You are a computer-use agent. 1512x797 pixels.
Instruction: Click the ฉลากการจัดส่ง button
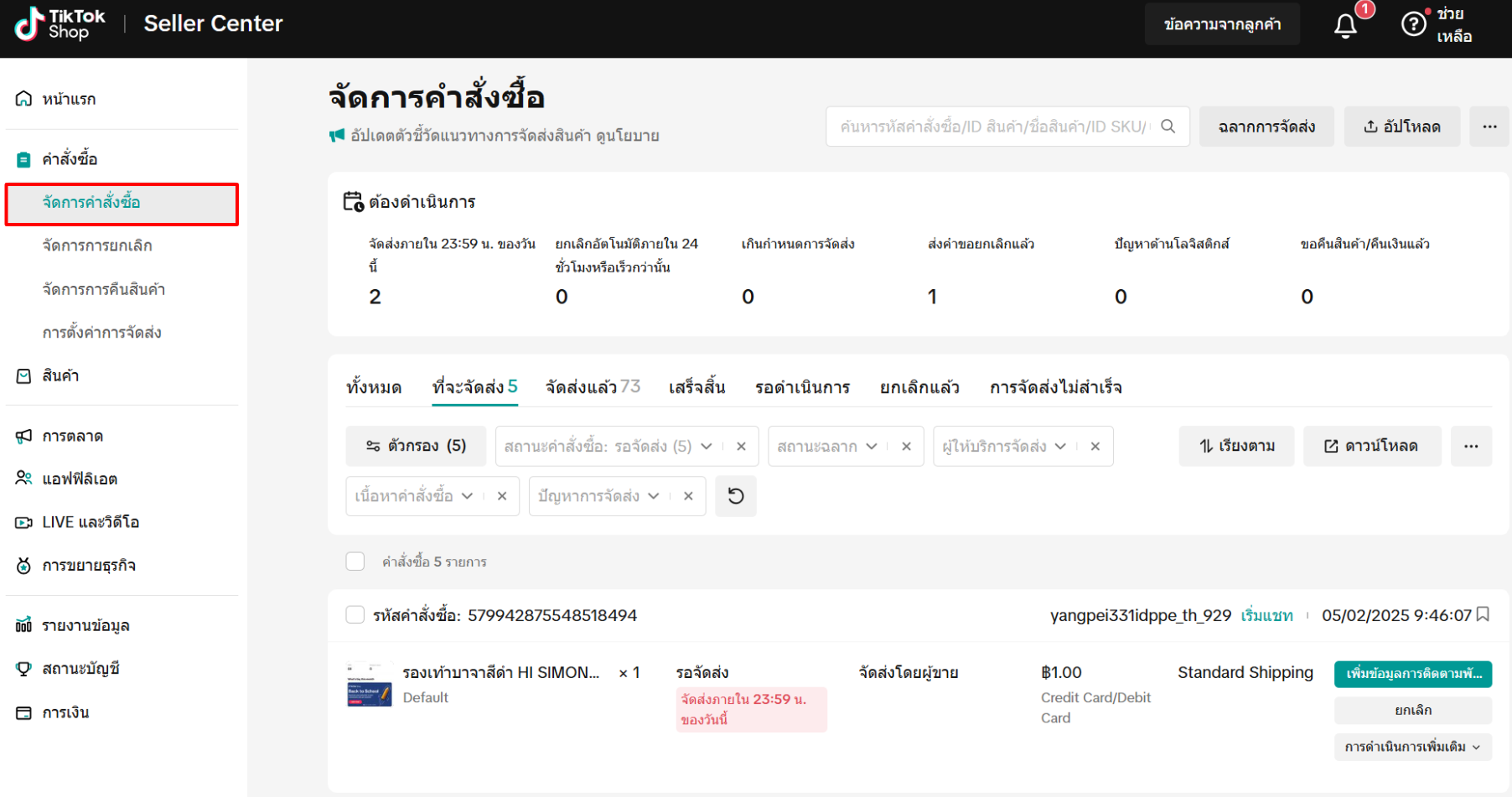tap(1266, 127)
